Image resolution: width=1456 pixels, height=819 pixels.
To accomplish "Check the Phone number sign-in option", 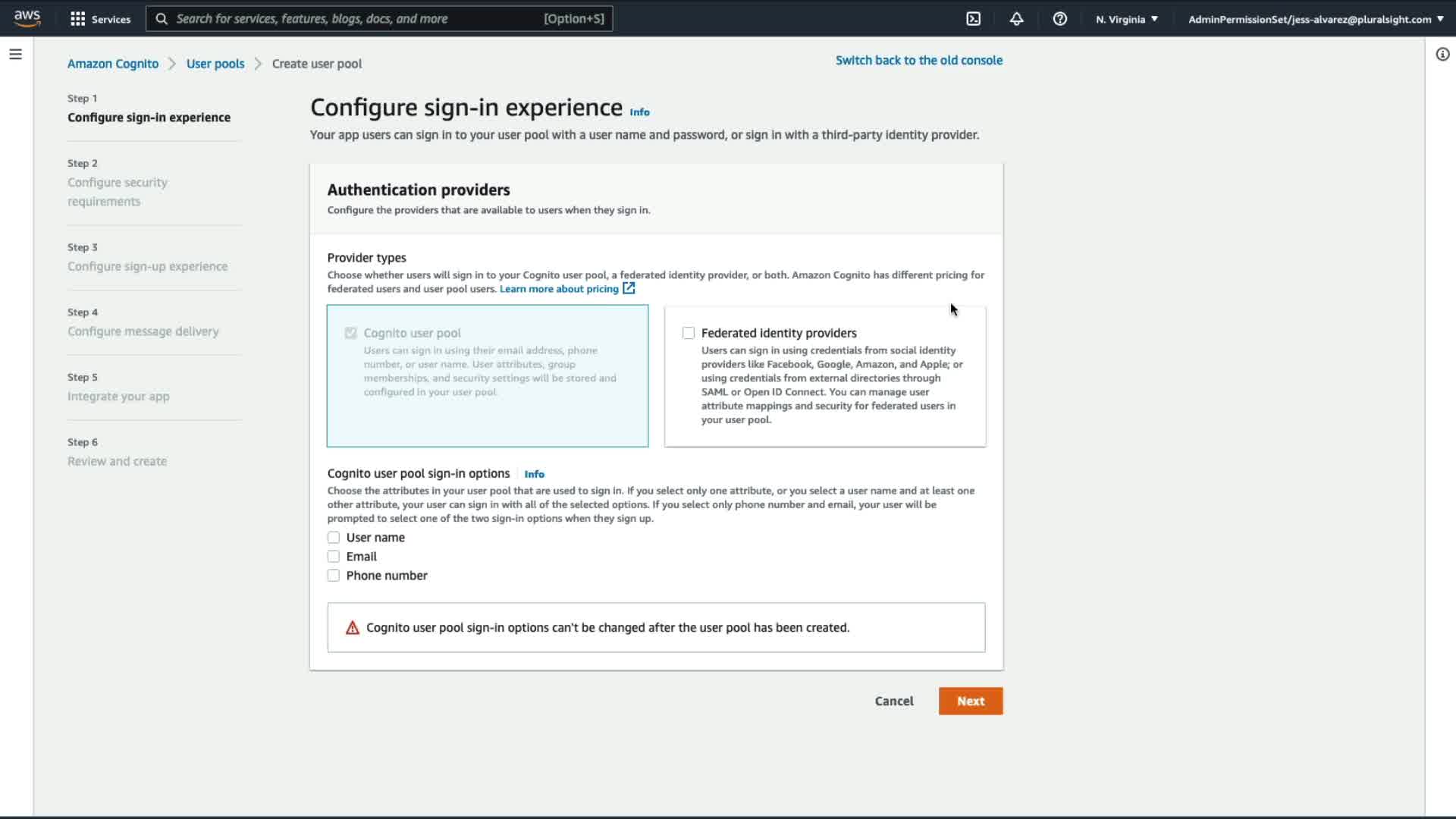I will click(x=334, y=576).
